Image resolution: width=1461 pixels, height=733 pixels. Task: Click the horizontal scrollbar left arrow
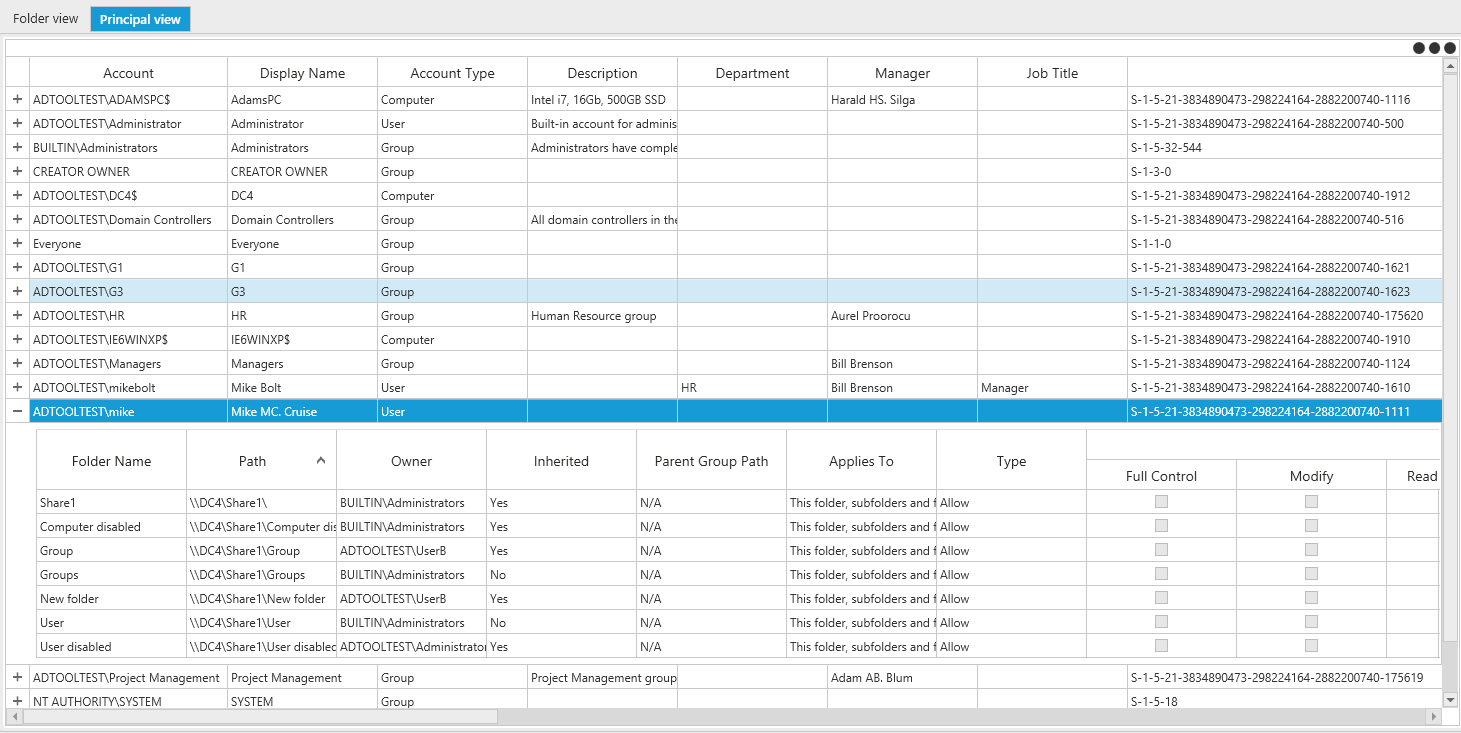(14, 717)
